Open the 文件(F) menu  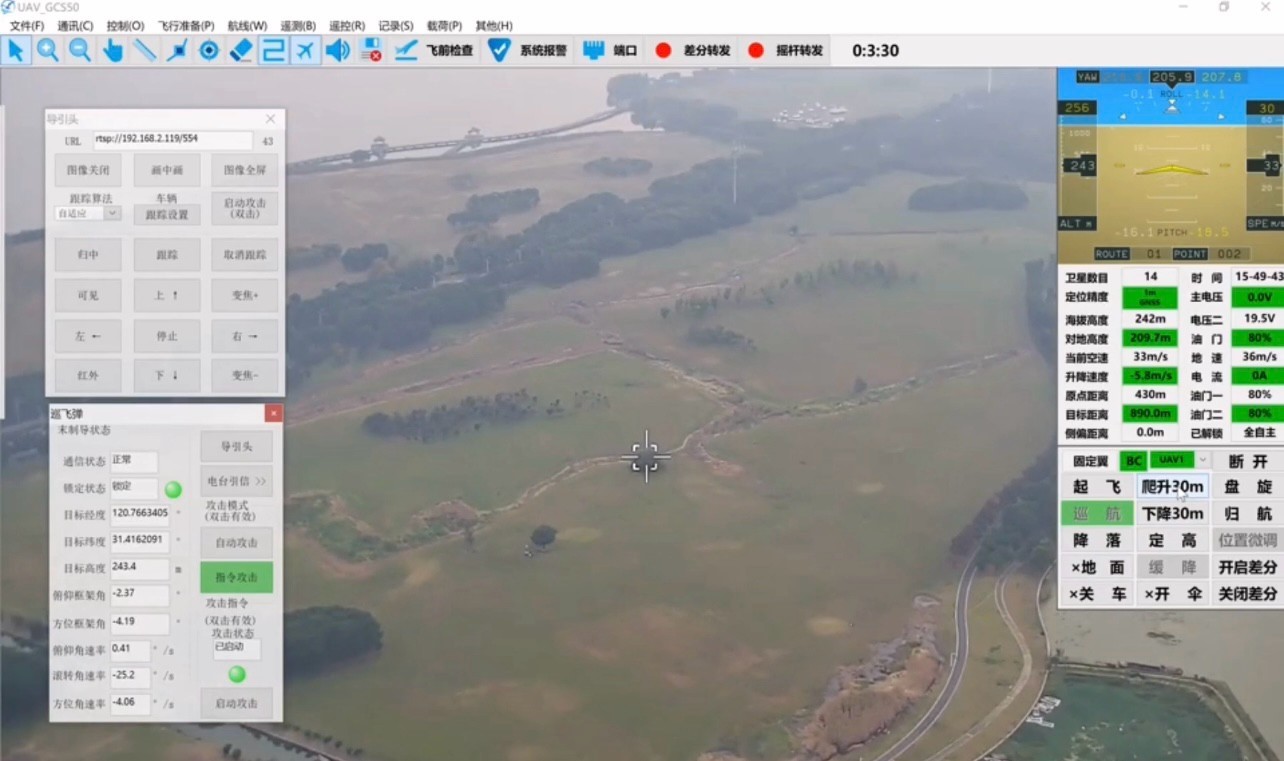click(27, 25)
